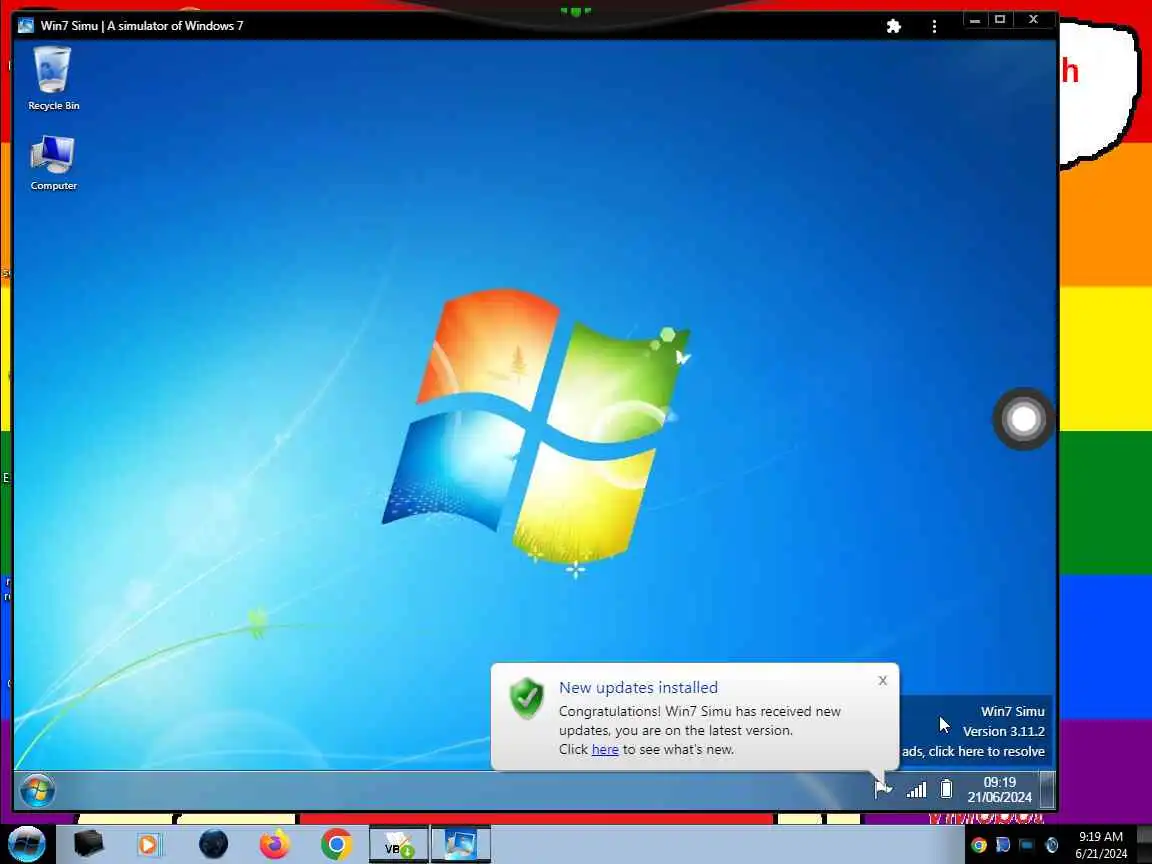Click the green shield icon in notification
This screenshot has height=864, width=1152.
[527, 697]
